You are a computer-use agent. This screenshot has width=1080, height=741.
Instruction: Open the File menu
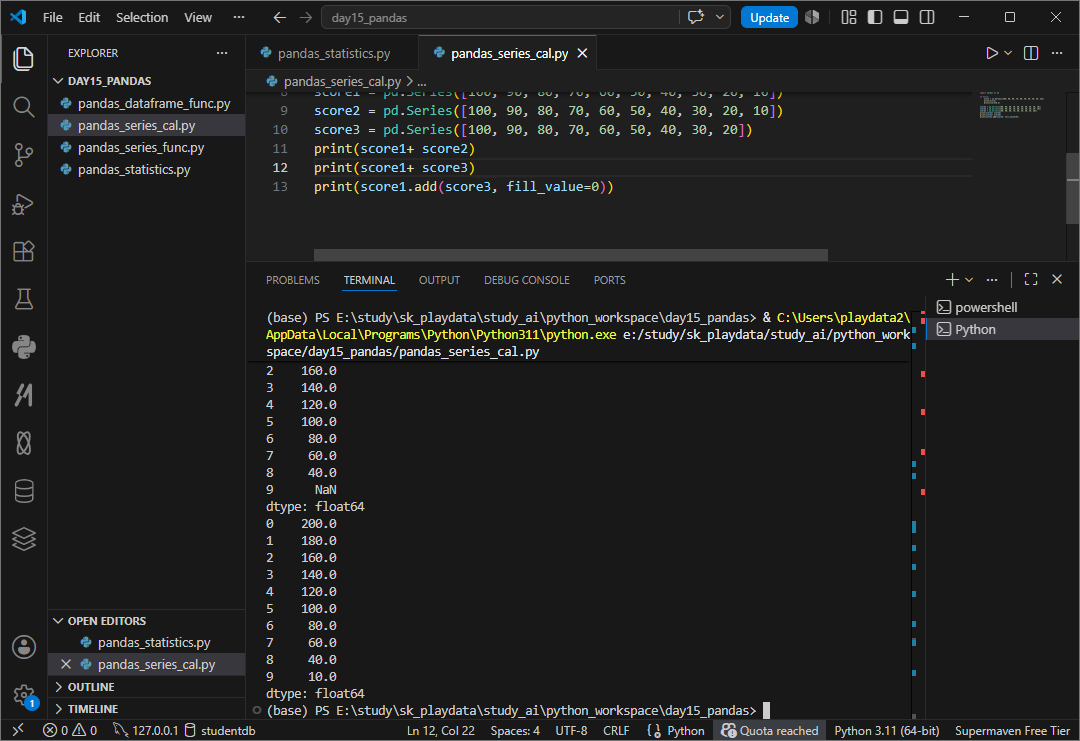pos(52,17)
